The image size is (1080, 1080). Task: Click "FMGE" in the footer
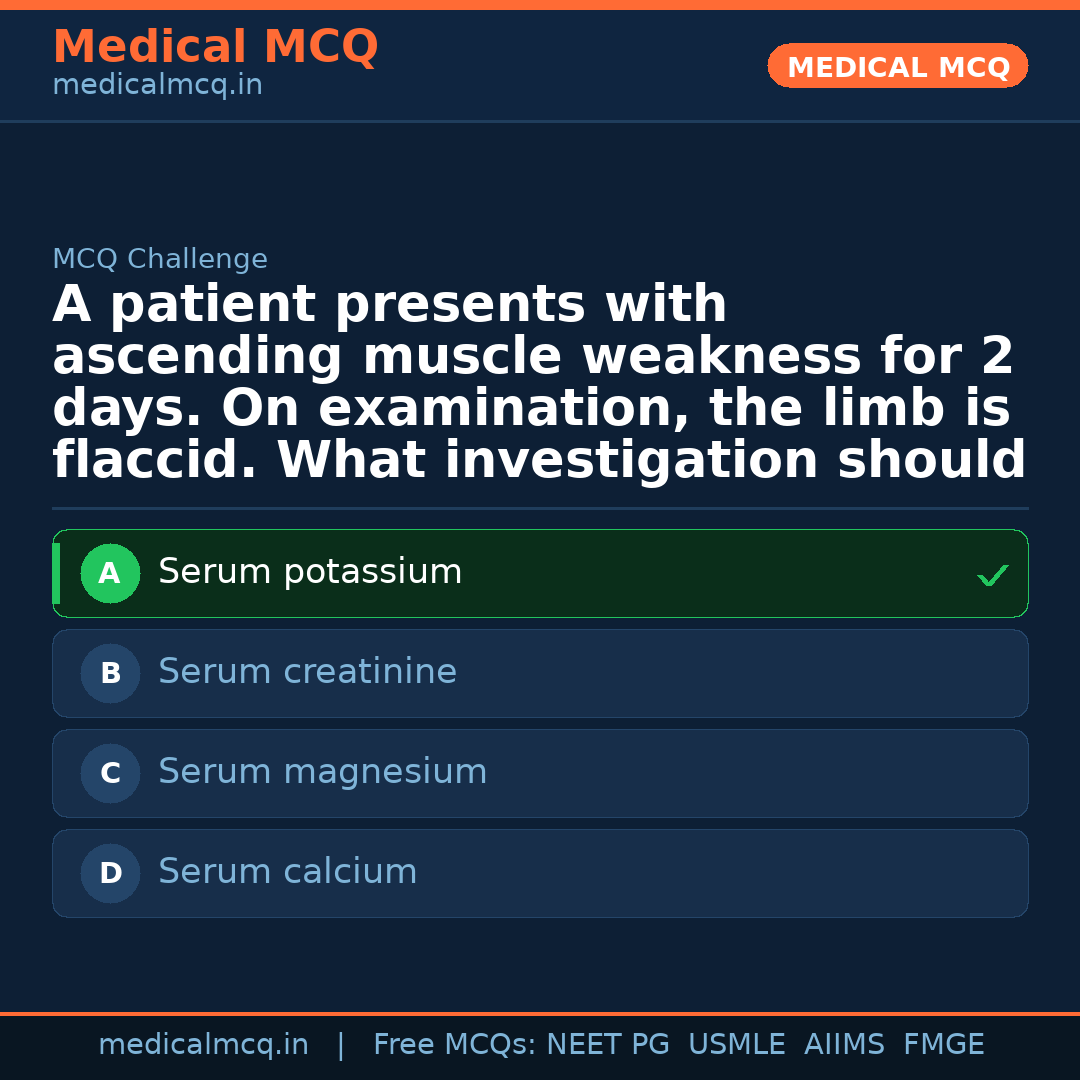pos(944,1045)
